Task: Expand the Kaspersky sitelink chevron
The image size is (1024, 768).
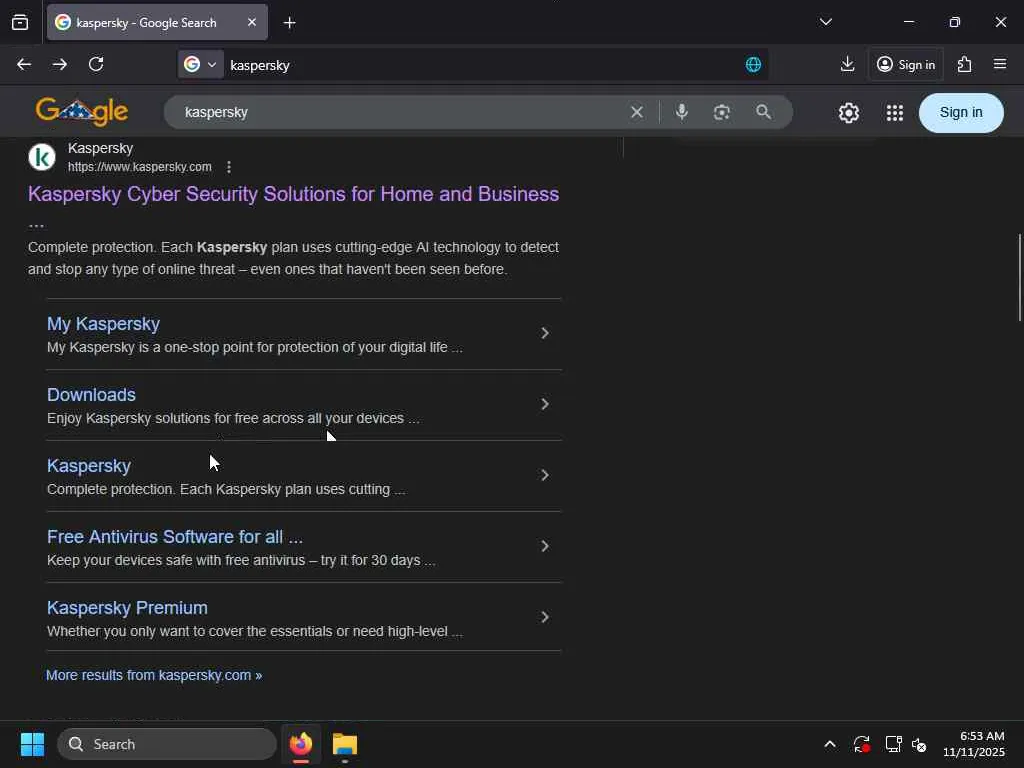Action: click(545, 475)
